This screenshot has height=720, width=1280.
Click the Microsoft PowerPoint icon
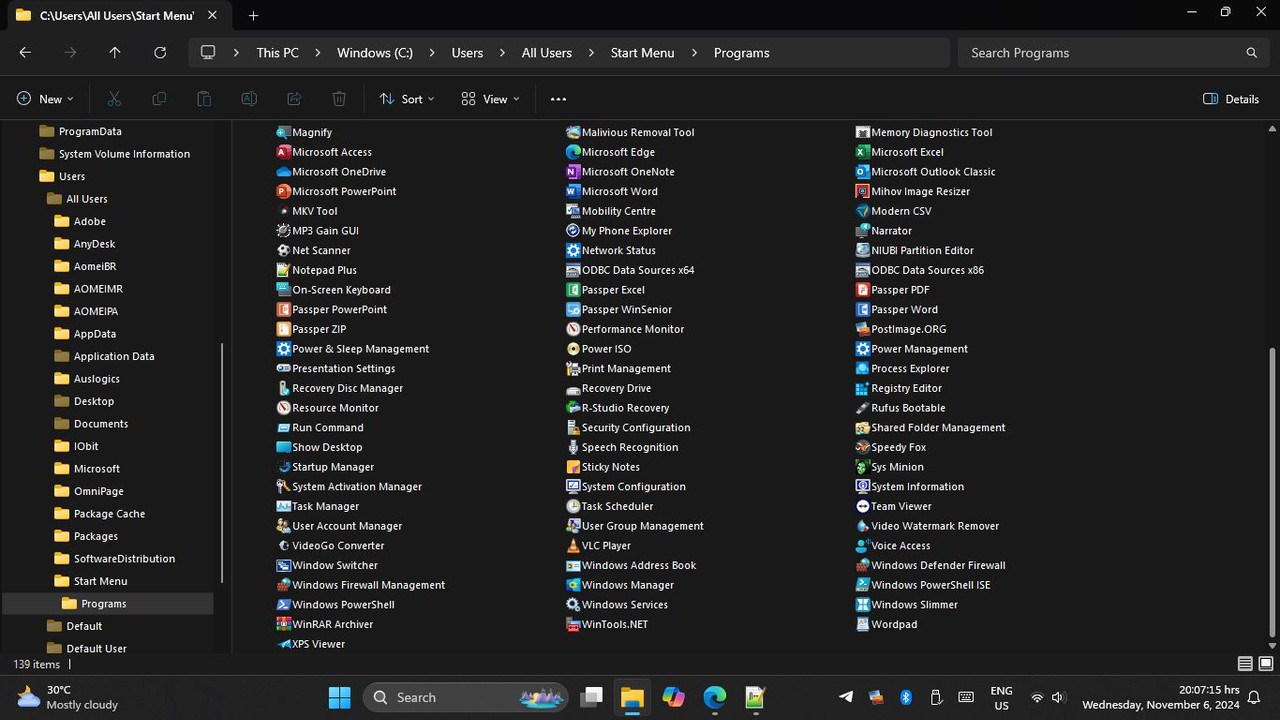tap(284, 191)
